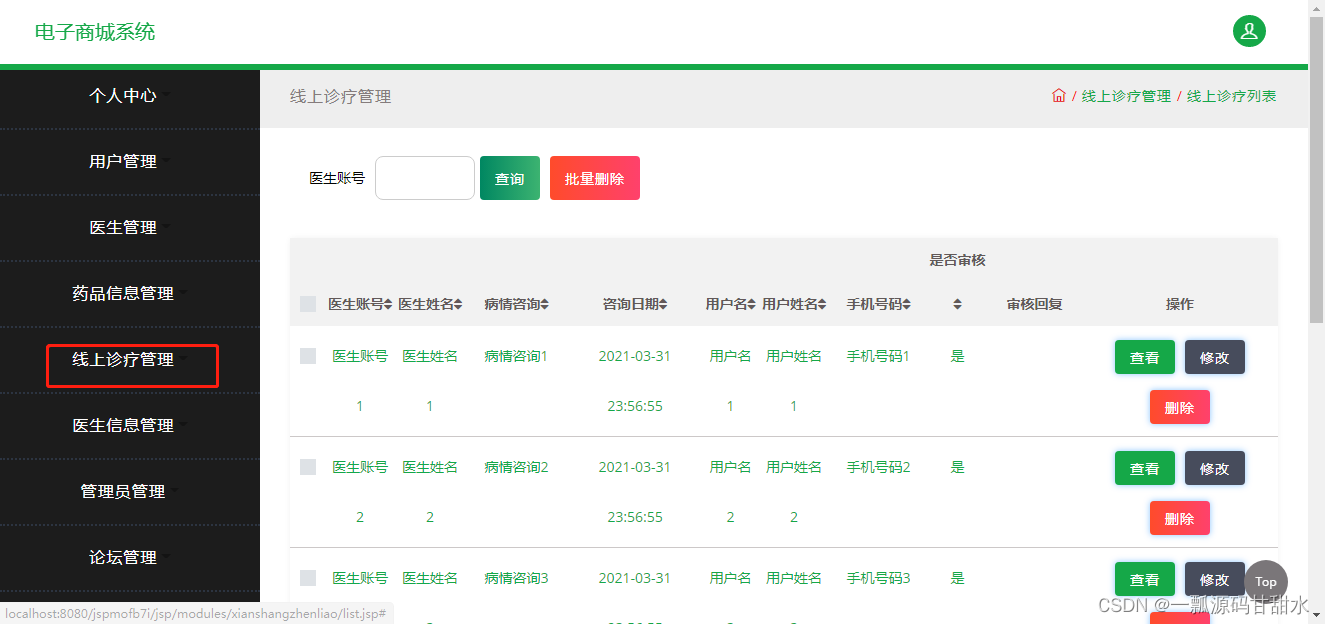Click 删除 for 病情咨询2 row

pos(1180,518)
